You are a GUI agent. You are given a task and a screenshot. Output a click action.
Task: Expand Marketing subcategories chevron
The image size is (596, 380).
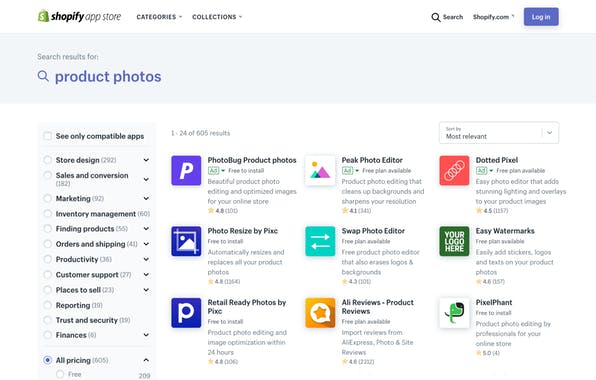point(146,198)
